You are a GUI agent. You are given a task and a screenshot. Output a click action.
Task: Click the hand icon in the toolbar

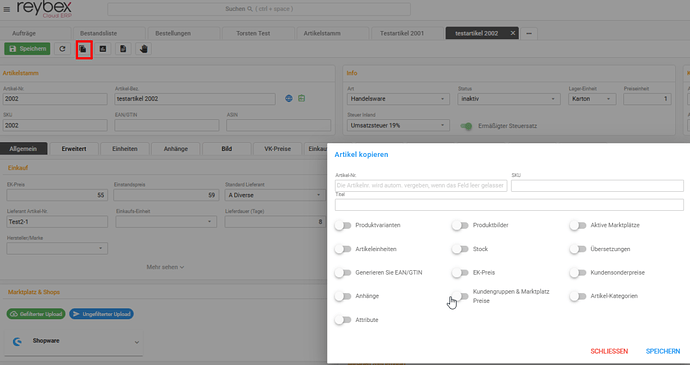click(x=143, y=49)
